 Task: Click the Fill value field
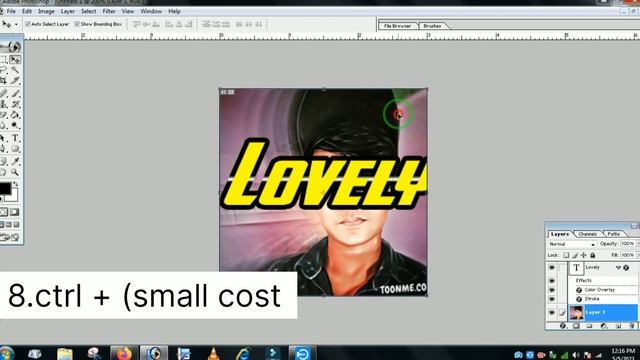coord(628,255)
